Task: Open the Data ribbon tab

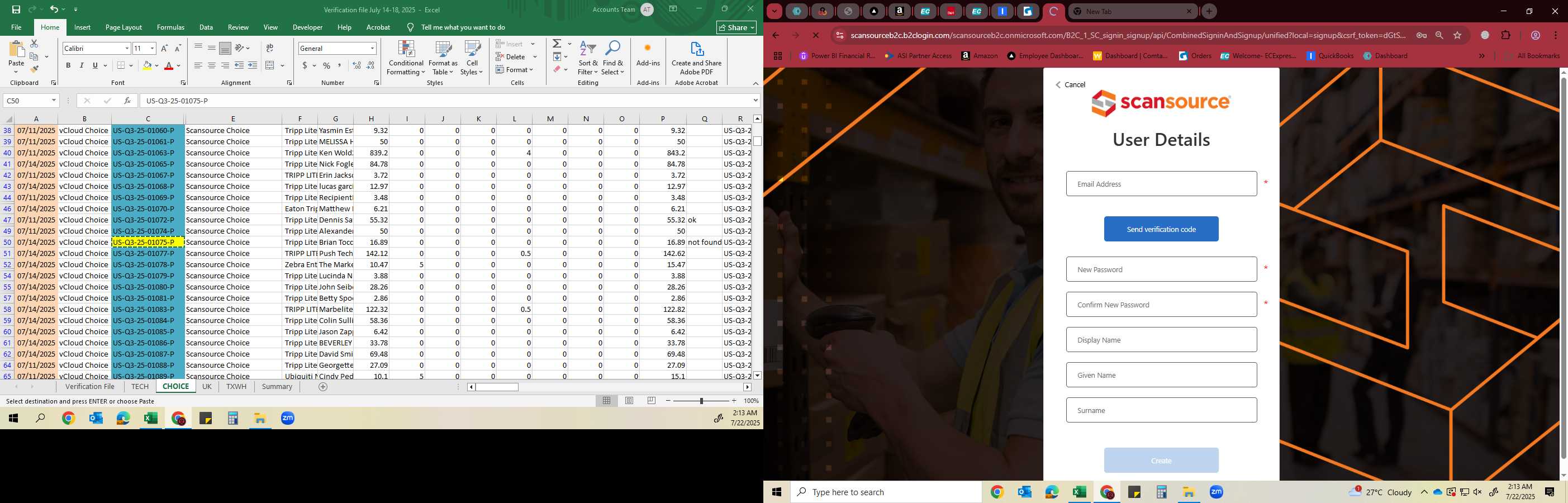Action: tap(206, 27)
